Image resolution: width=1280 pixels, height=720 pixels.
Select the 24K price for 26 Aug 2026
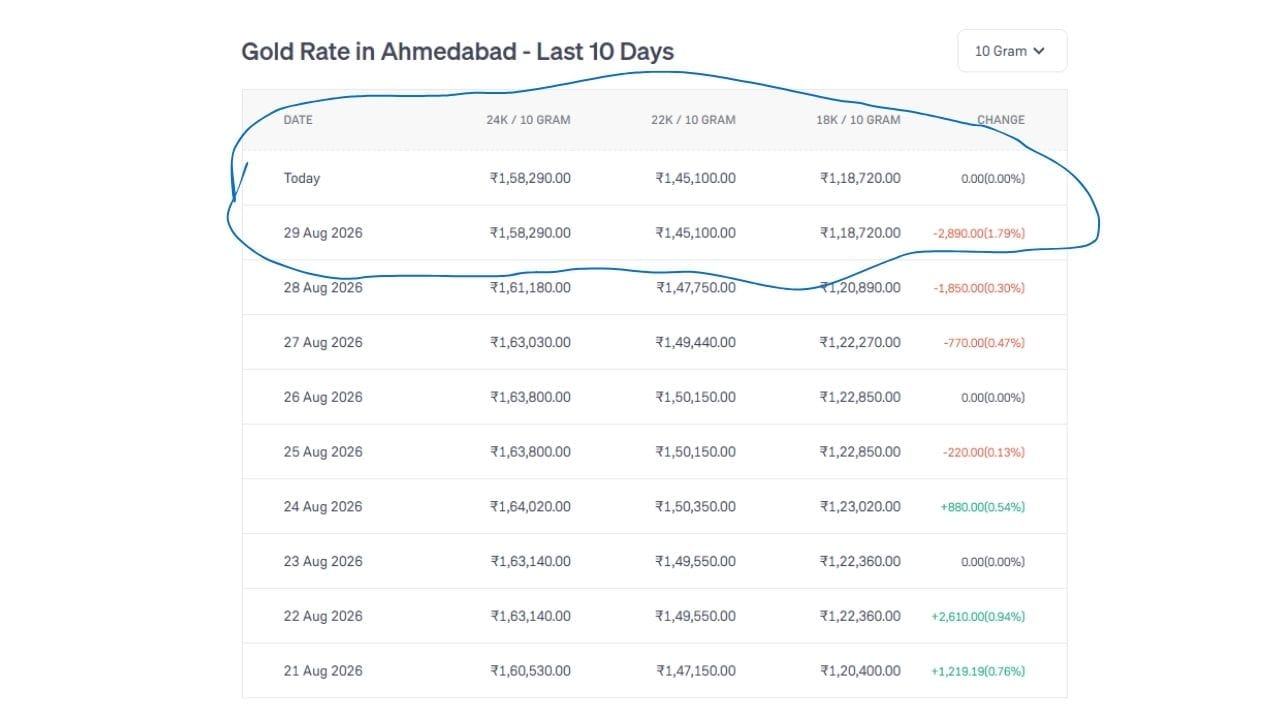530,397
